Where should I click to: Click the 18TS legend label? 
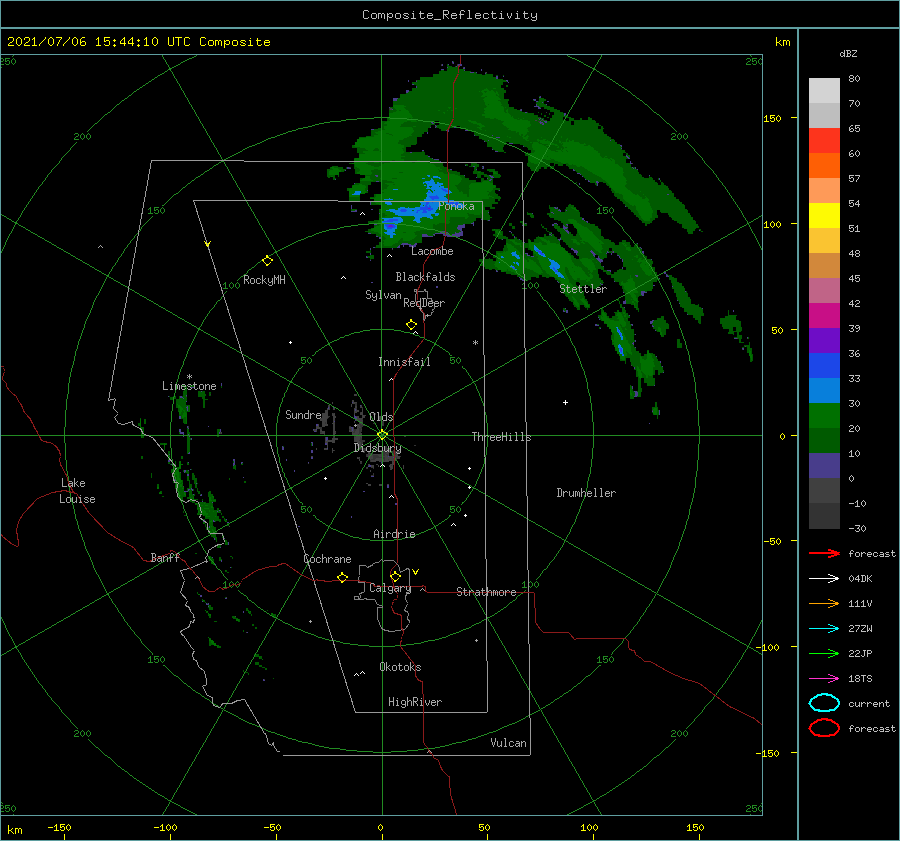860,679
